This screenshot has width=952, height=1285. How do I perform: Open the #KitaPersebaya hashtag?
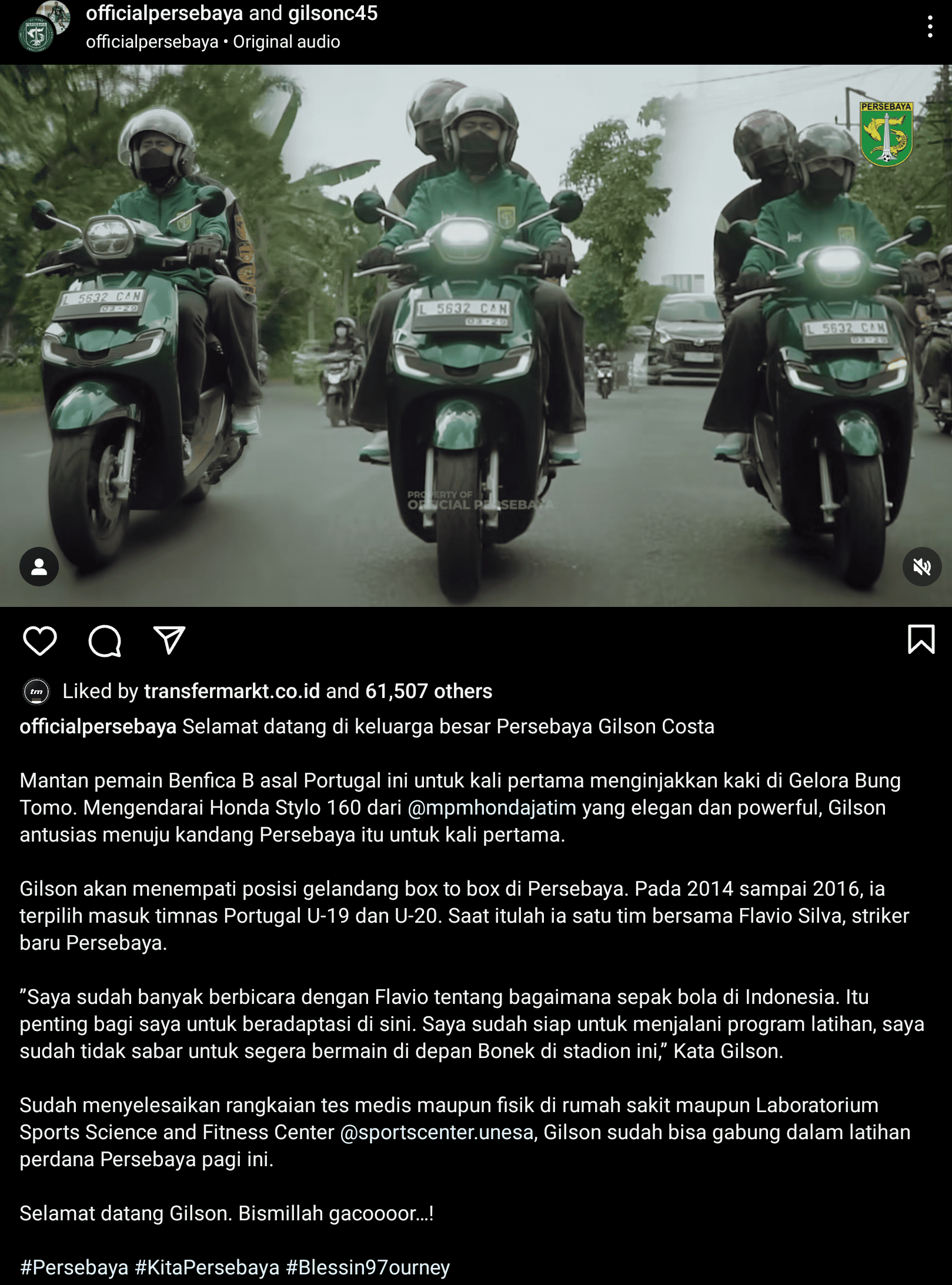tap(207, 1267)
